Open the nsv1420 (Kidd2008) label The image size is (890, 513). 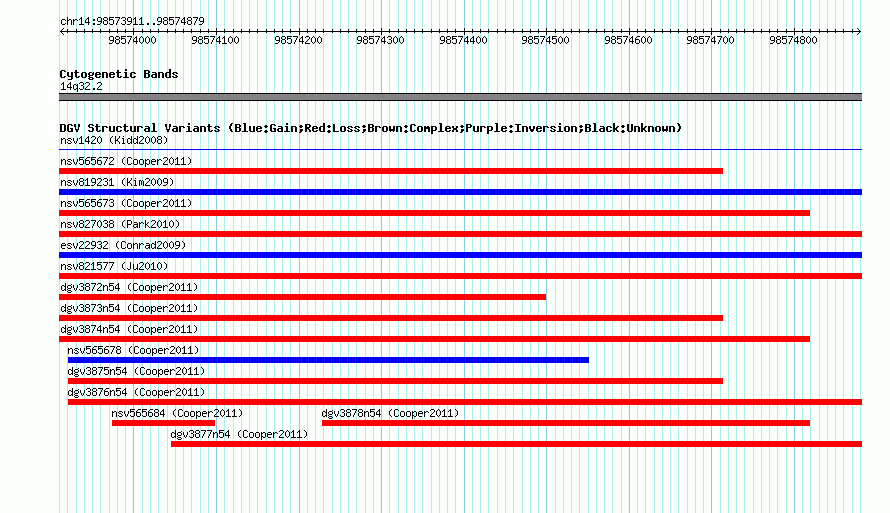(x=114, y=140)
